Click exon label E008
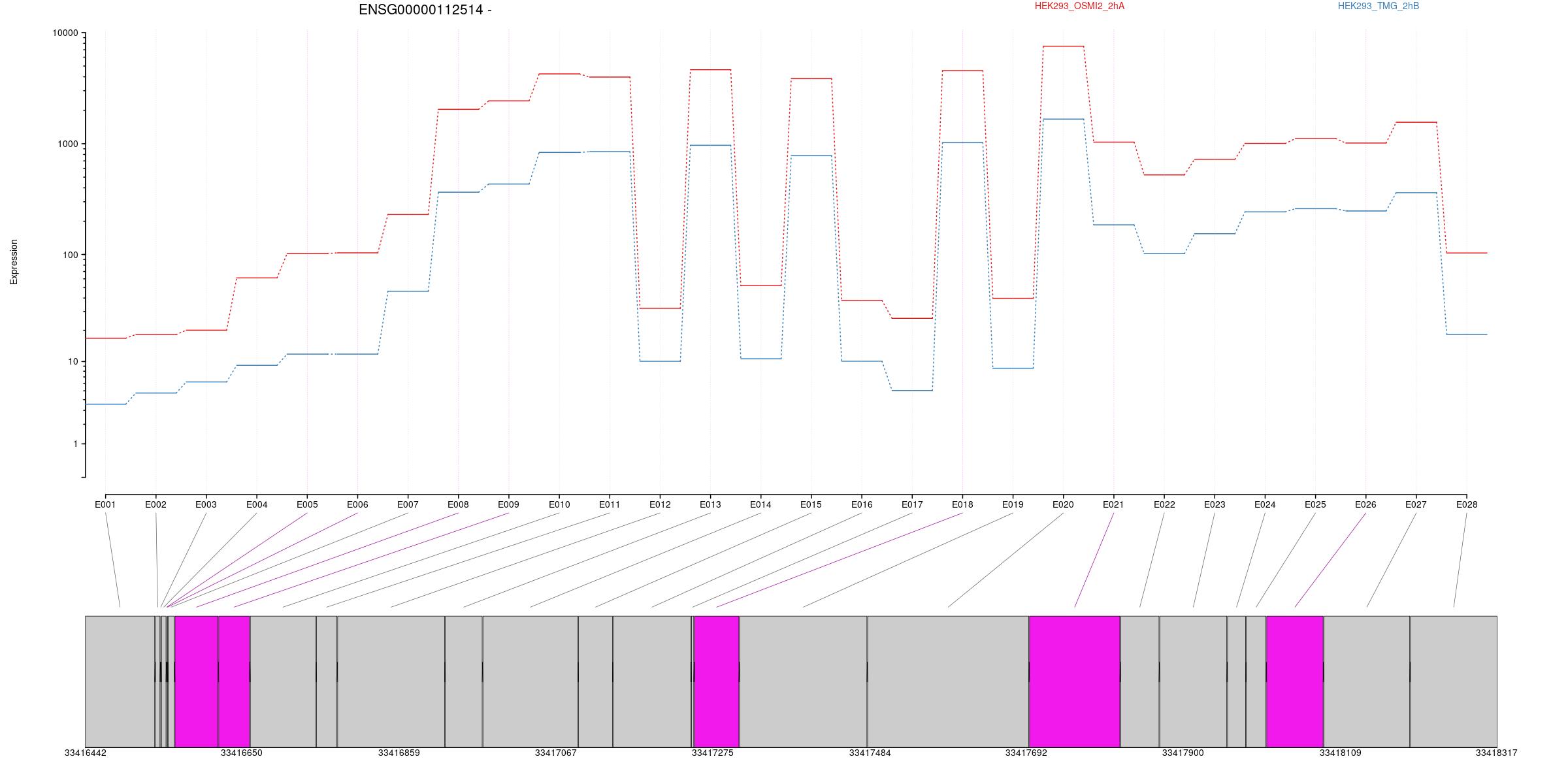Image resolution: width=1568 pixels, height=784 pixels. click(x=458, y=504)
